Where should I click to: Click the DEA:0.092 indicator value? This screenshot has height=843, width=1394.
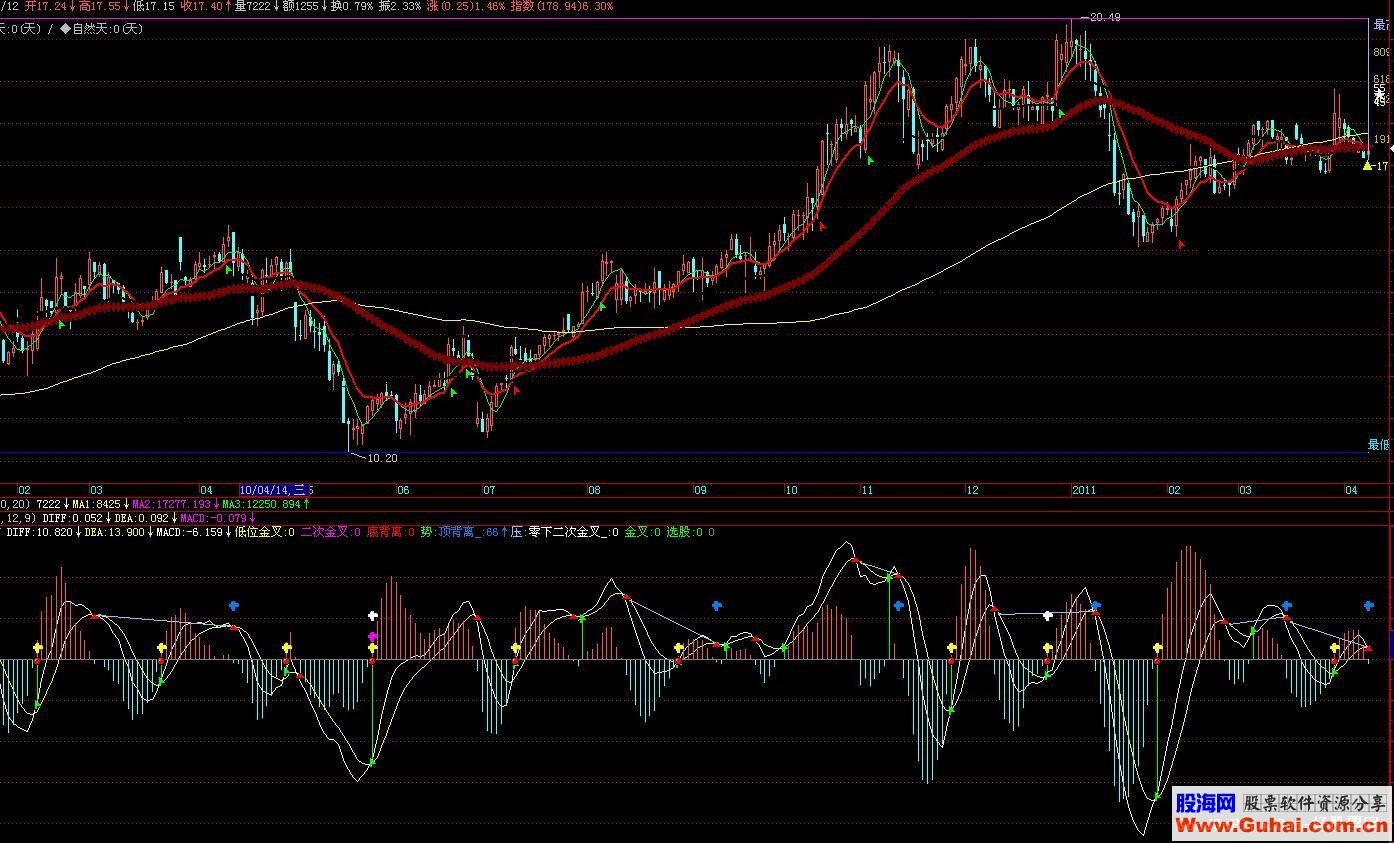point(141,518)
